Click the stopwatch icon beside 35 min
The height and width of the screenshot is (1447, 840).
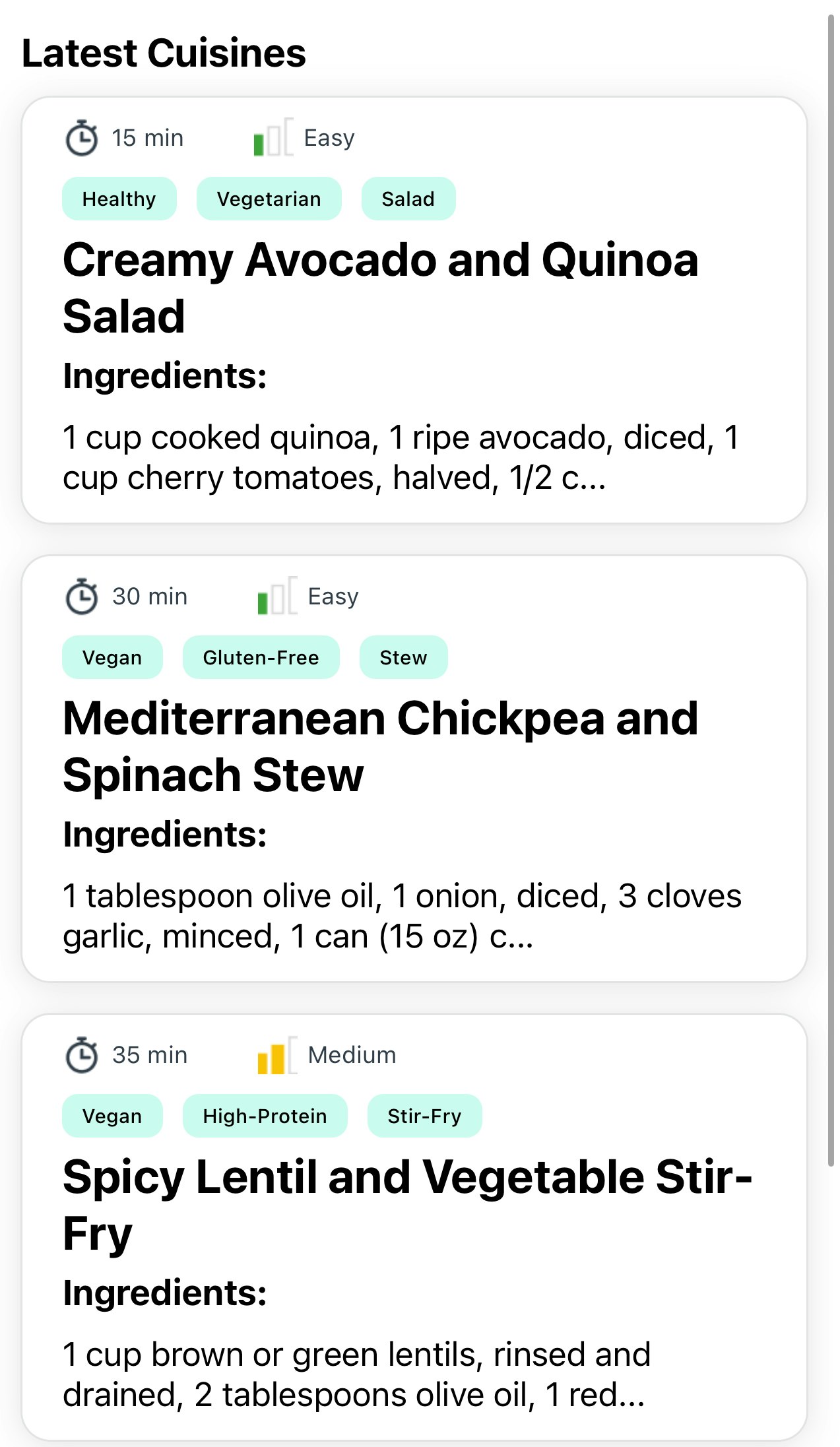(x=82, y=1055)
